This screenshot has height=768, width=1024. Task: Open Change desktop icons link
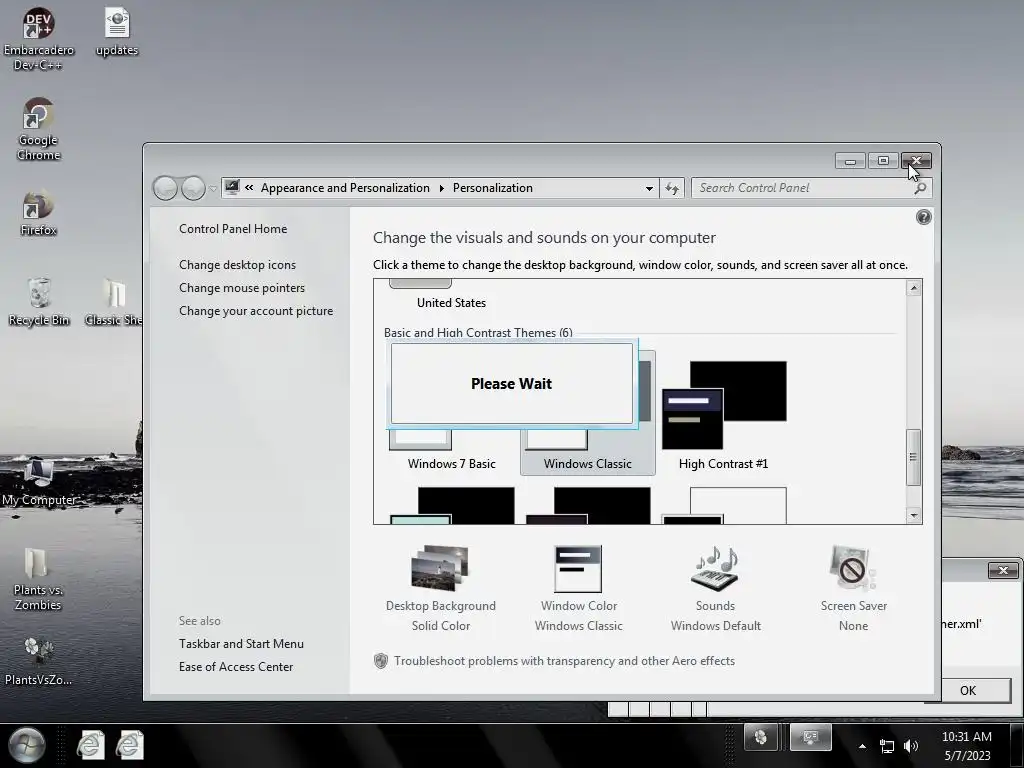tap(237, 264)
